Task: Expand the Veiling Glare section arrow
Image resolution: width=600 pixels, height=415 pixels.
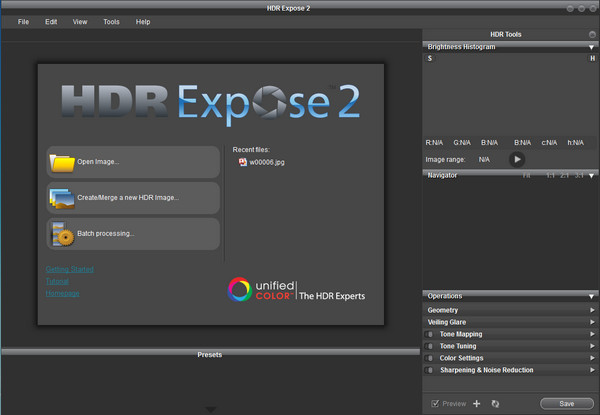Action: 592,322
